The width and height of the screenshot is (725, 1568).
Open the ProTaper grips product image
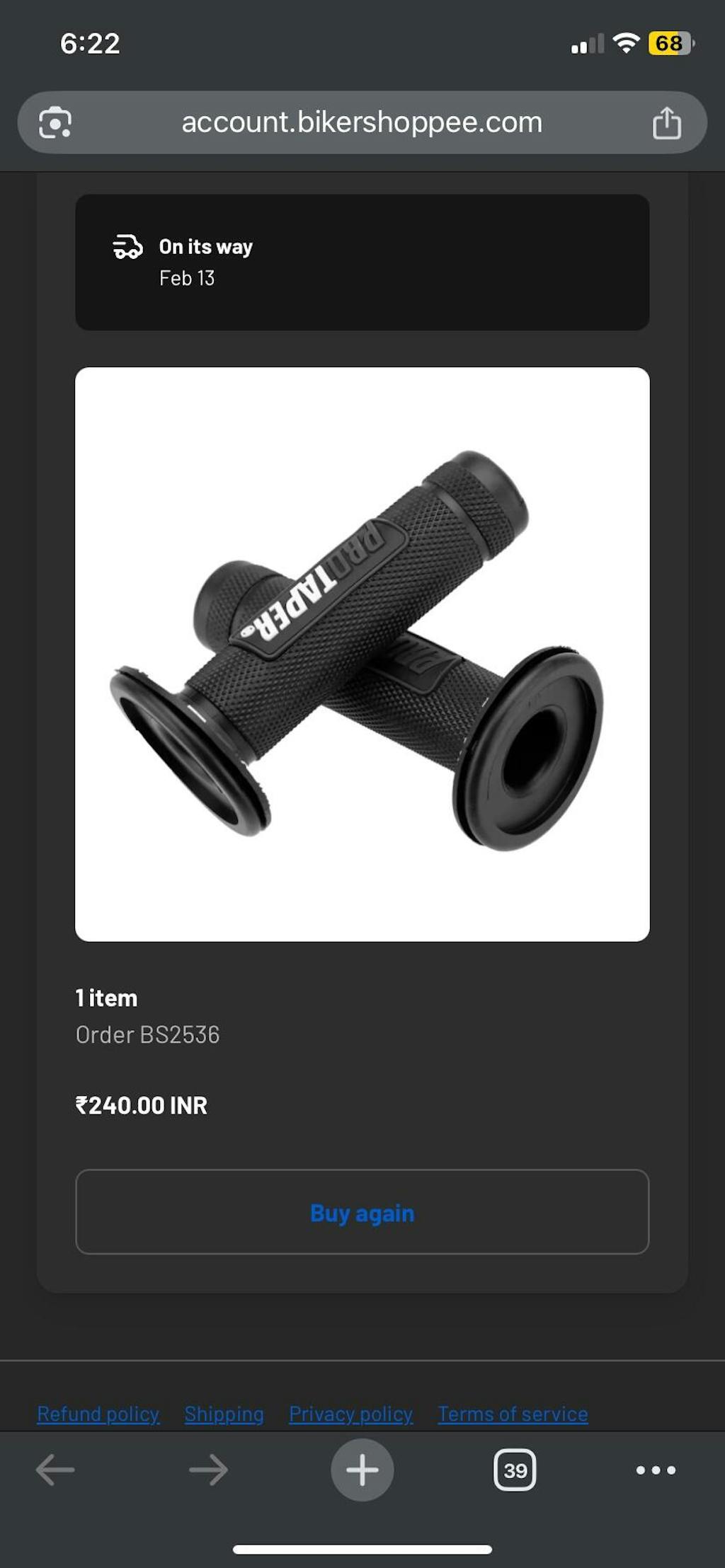tap(362, 654)
